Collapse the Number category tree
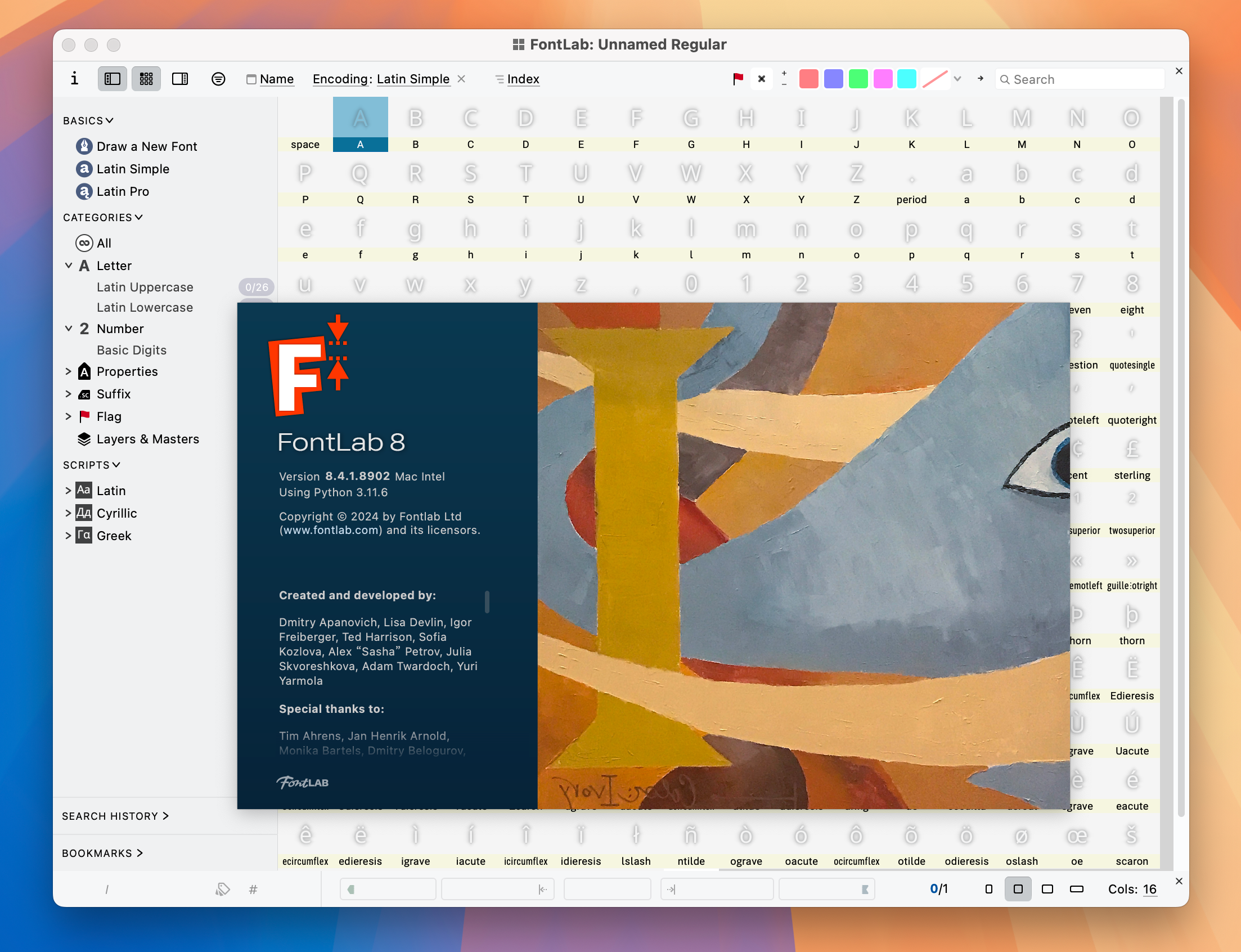The width and height of the screenshot is (1241, 952). (69, 328)
